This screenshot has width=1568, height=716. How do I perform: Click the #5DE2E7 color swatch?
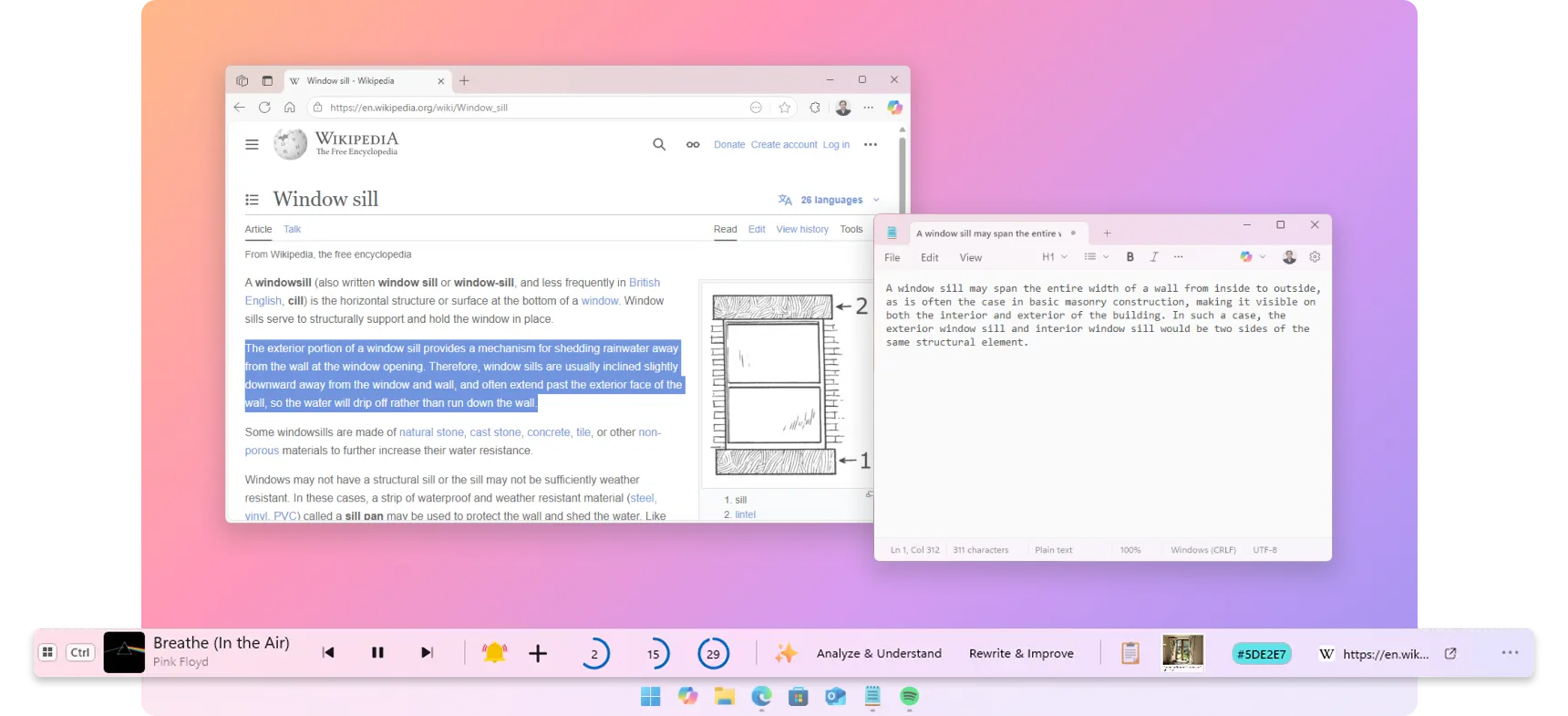point(1261,654)
